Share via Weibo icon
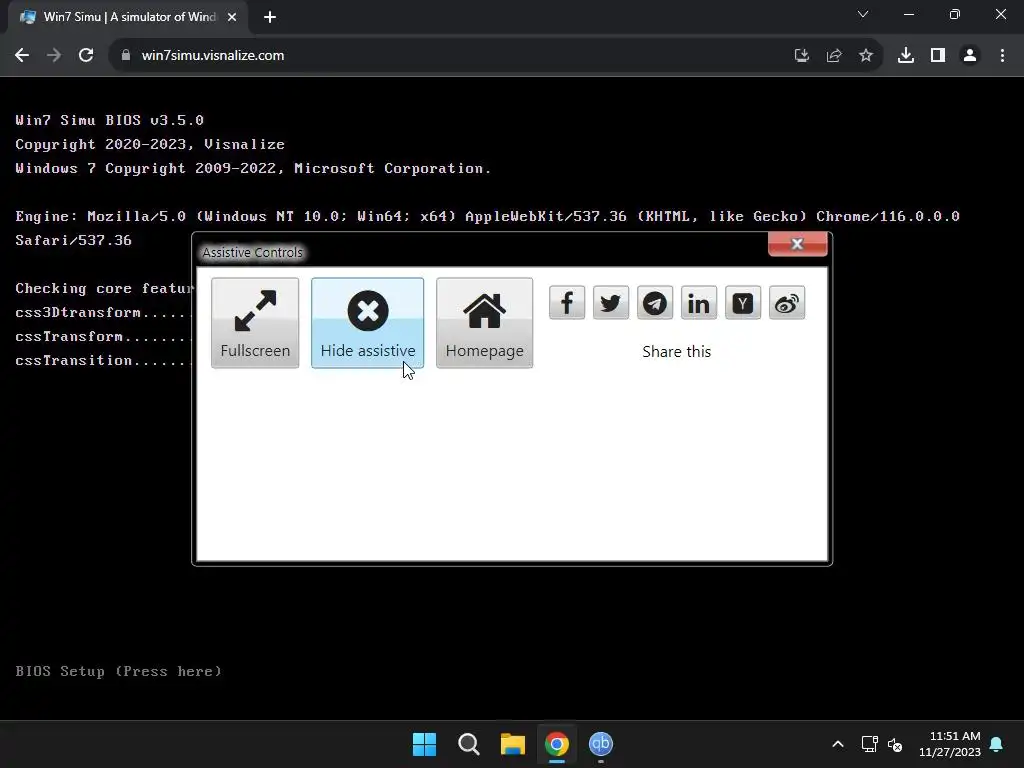Viewport: 1024px width, 768px height. pos(786,303)
